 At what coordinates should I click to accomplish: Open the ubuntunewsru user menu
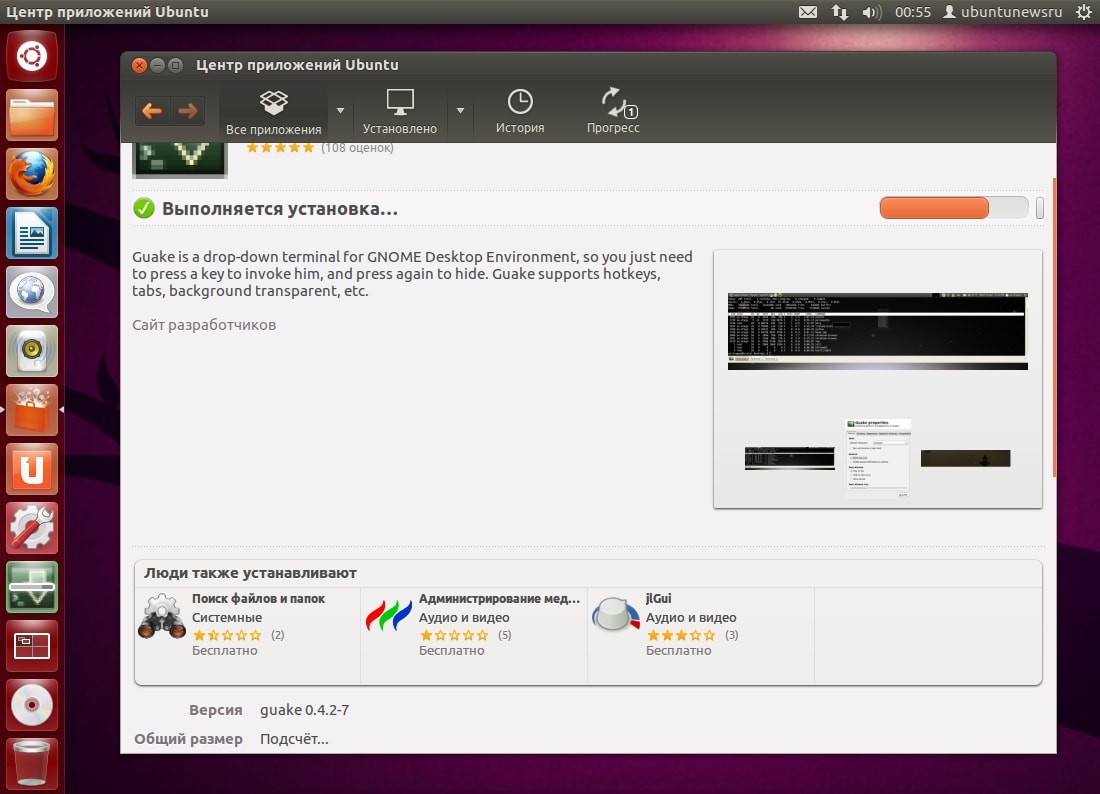tap(1002, 12)
